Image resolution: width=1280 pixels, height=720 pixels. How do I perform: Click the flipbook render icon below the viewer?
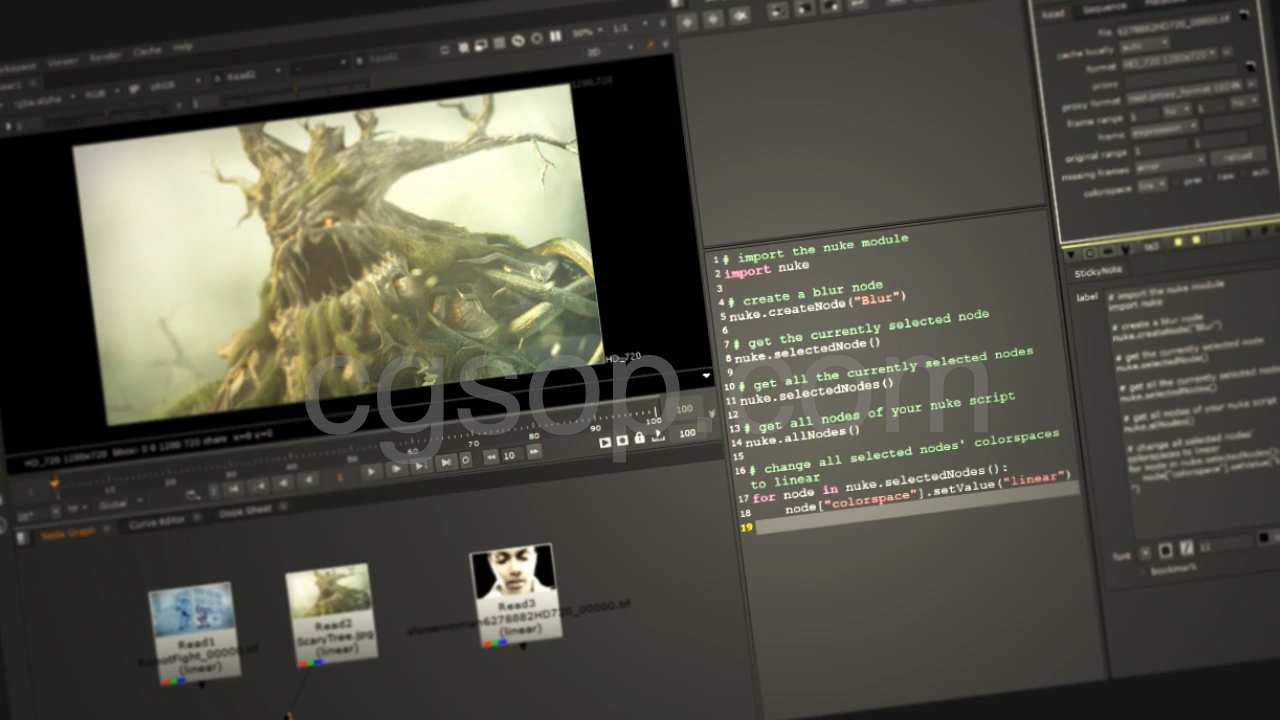coord(605,442)
